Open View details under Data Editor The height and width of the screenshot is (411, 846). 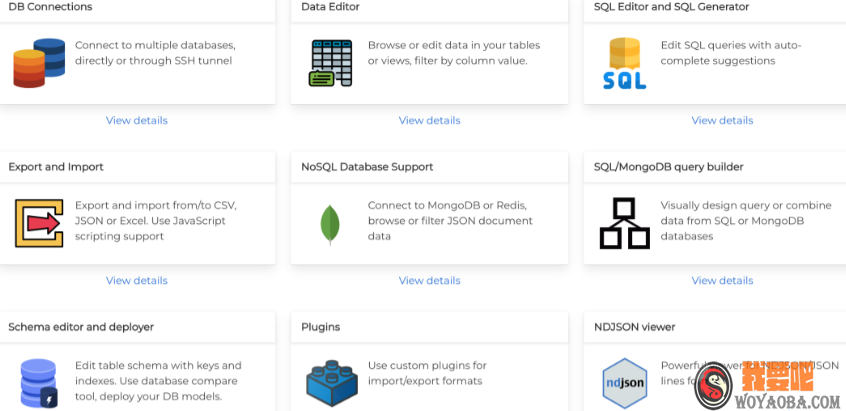pyautogui.click(x=430, y=121)
